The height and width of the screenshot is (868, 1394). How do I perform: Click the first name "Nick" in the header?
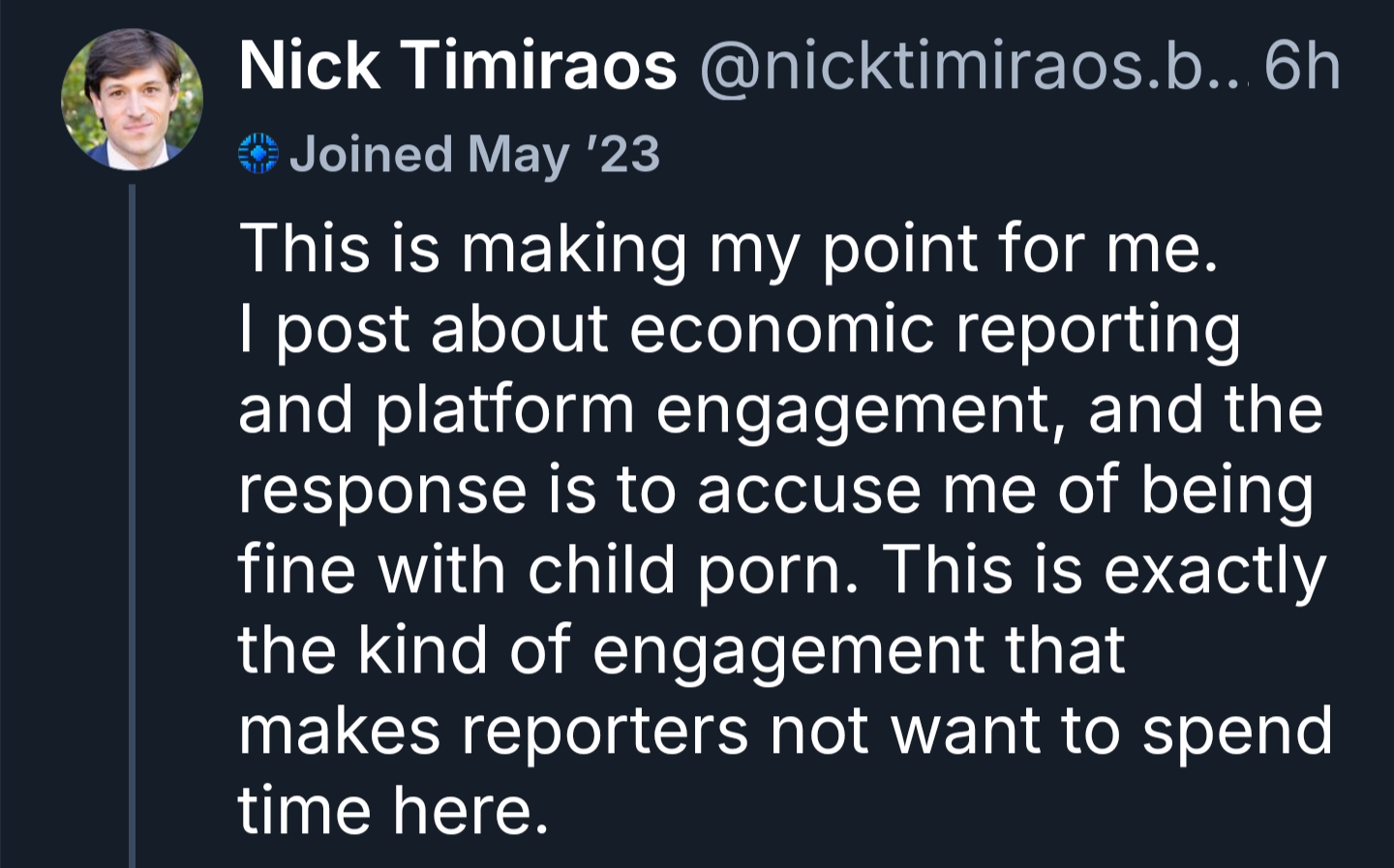[309, 67]
